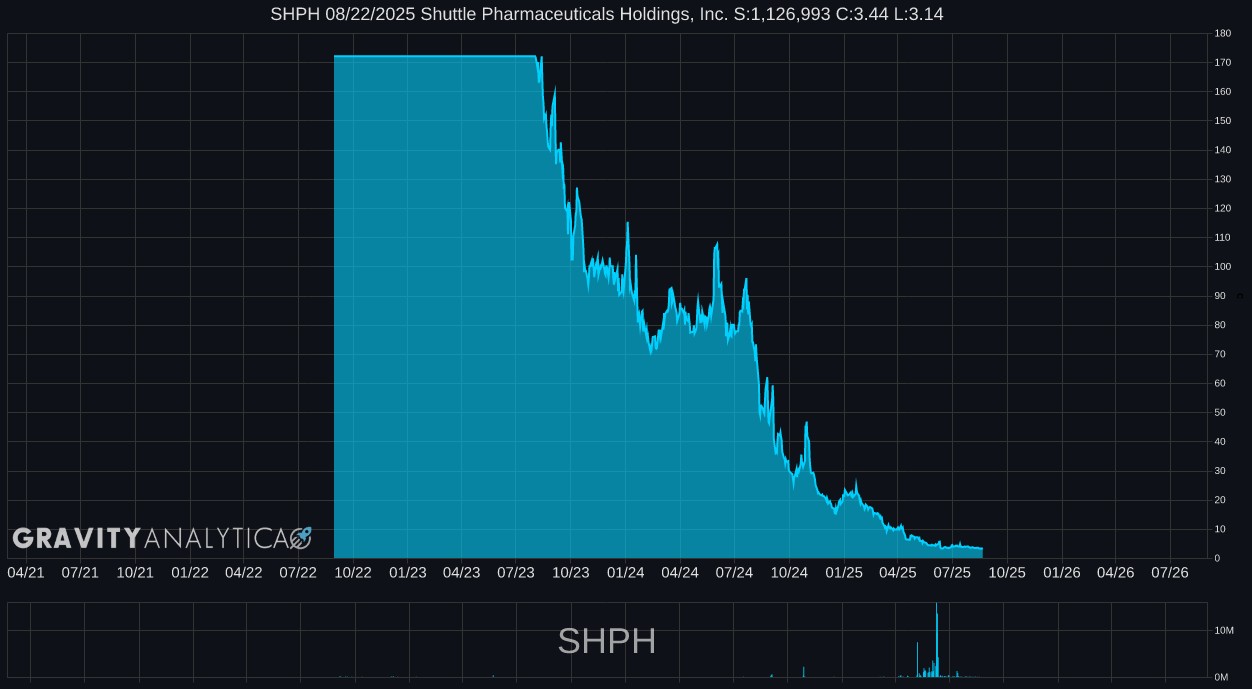Choose the 10/23 x-axis label
Image resolution: width=1252 pixels, height=689 pixels.
(571, 572)
